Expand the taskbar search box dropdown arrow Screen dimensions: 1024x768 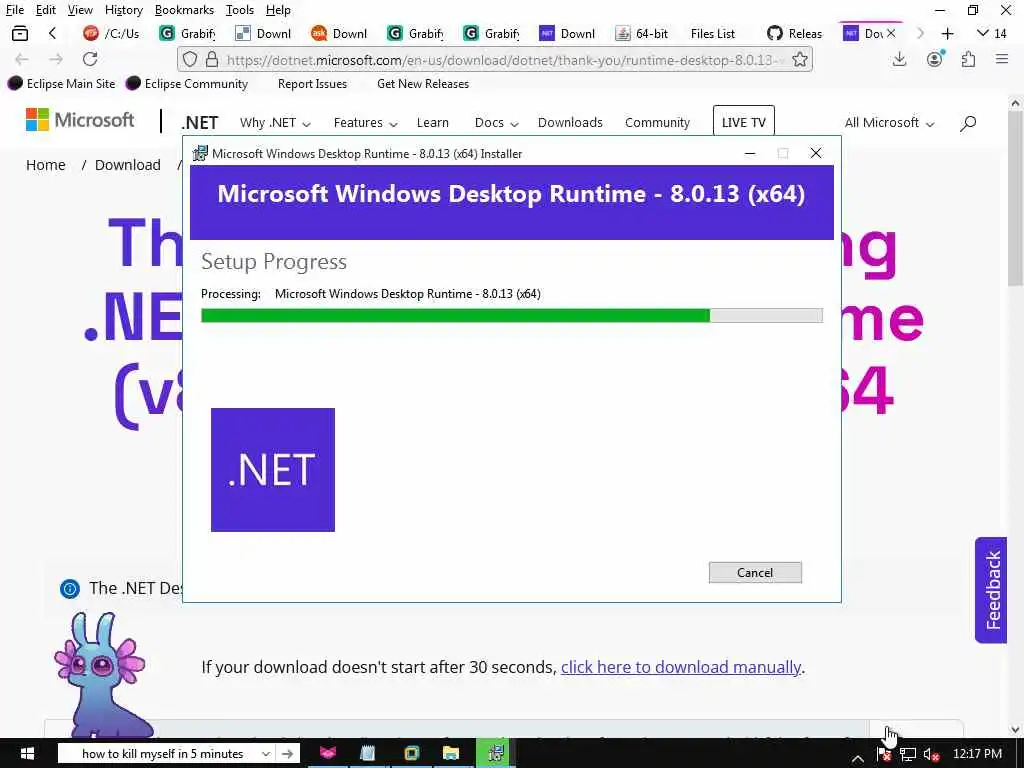(266, 754)
